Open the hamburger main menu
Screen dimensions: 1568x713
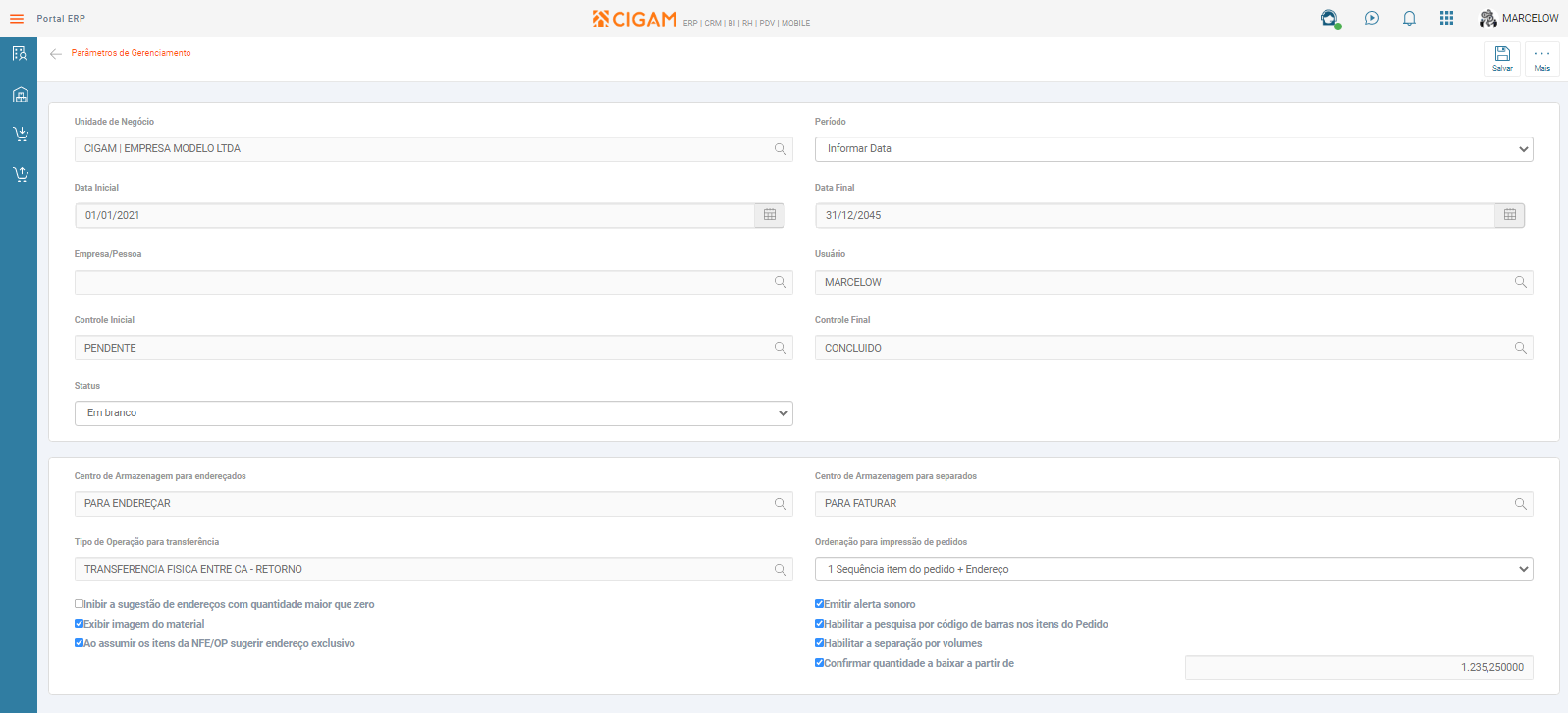pyautogui.click(x=17, y=19)
